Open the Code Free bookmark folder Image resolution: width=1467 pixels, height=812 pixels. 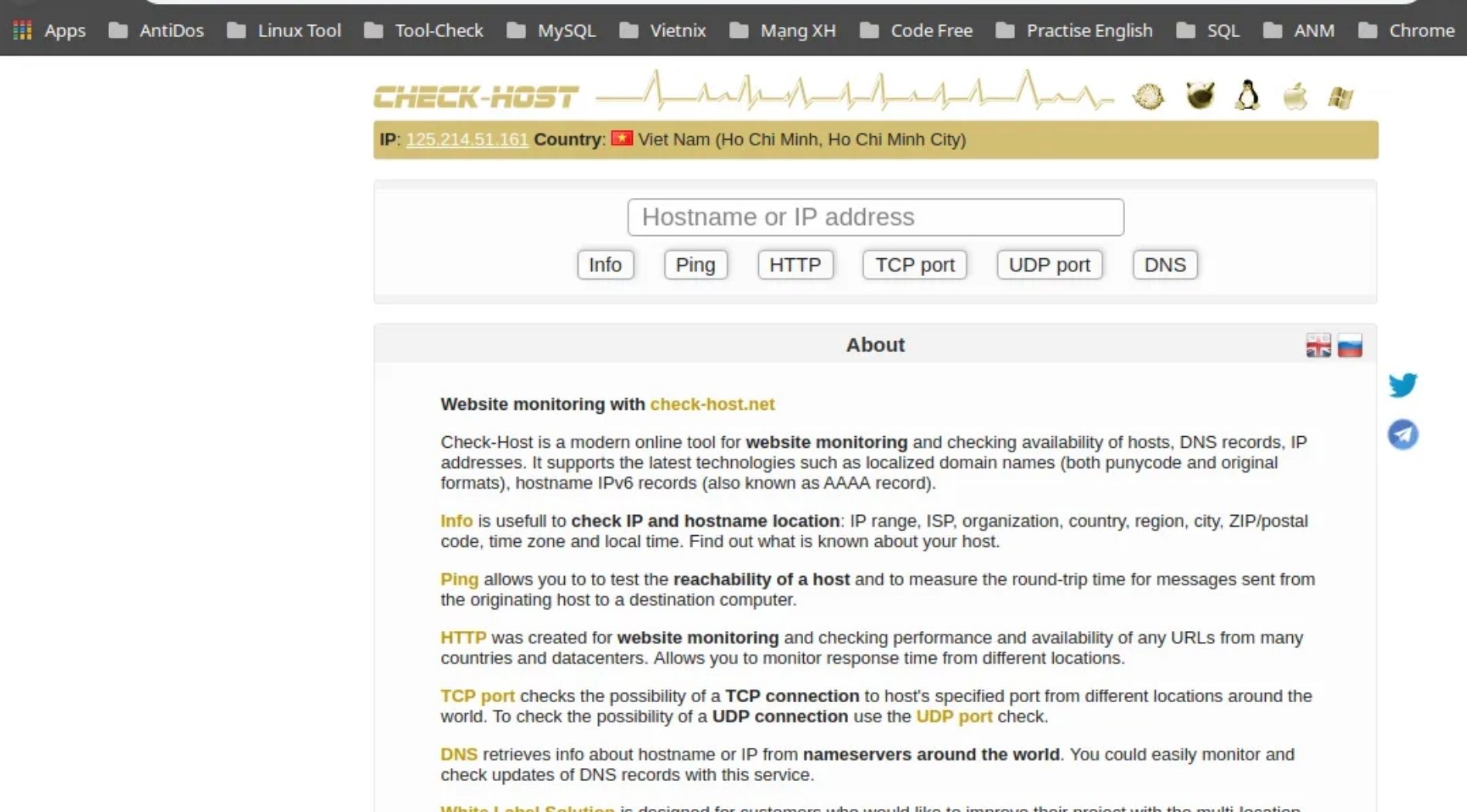coord(916,30)
